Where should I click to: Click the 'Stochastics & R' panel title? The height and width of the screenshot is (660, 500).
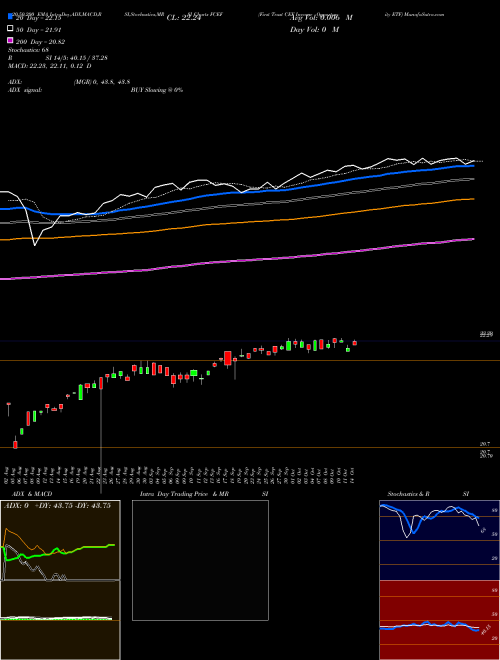(x=409, y=494)
